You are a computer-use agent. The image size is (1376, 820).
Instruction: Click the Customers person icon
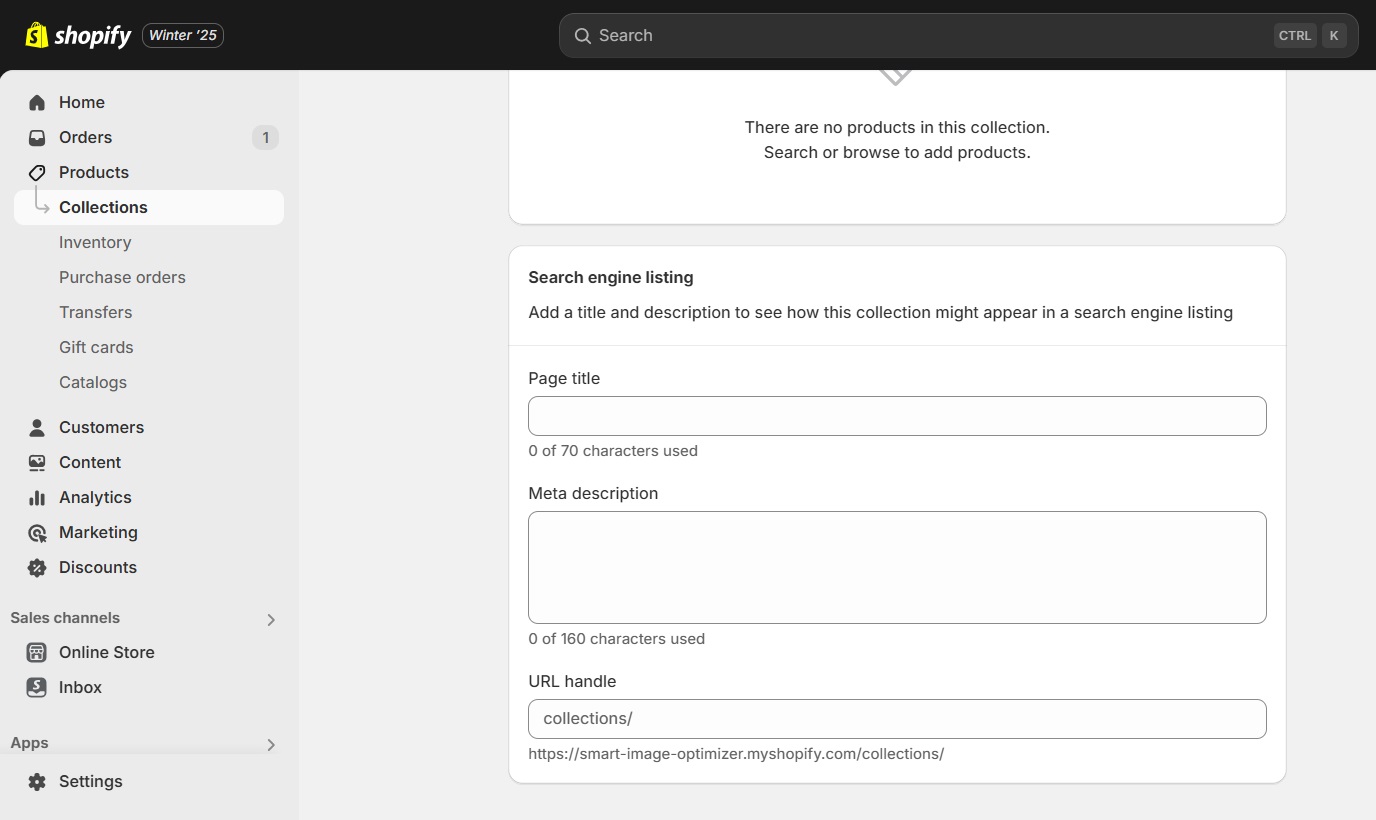point(36,427)
